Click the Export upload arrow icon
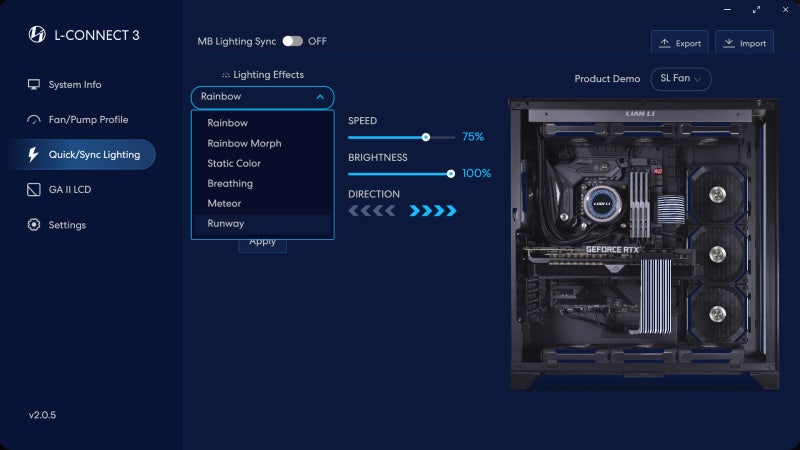This screenshot has height=450, width=800. pos(664,43)
